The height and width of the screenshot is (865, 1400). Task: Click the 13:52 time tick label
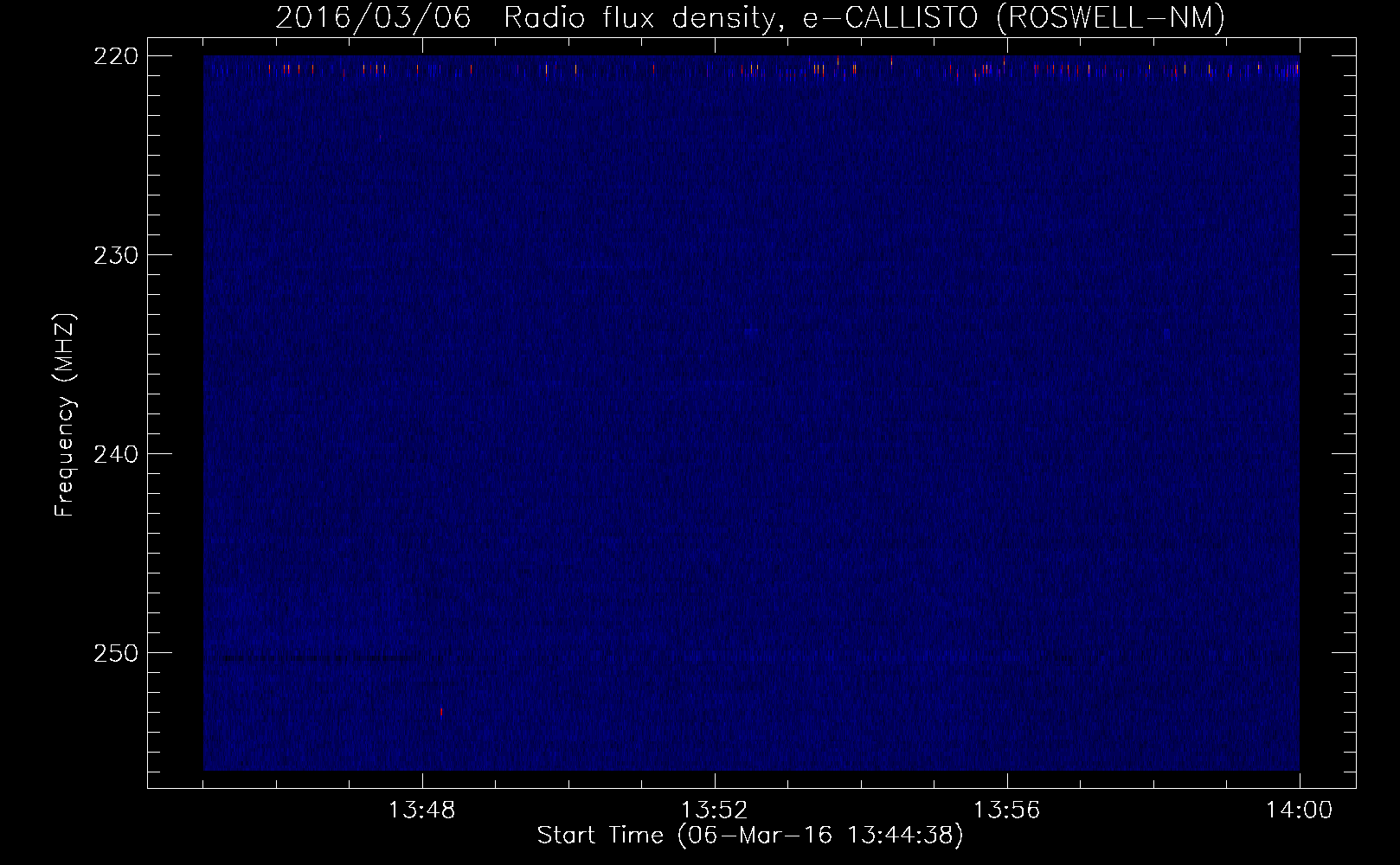tap(715, 811)
